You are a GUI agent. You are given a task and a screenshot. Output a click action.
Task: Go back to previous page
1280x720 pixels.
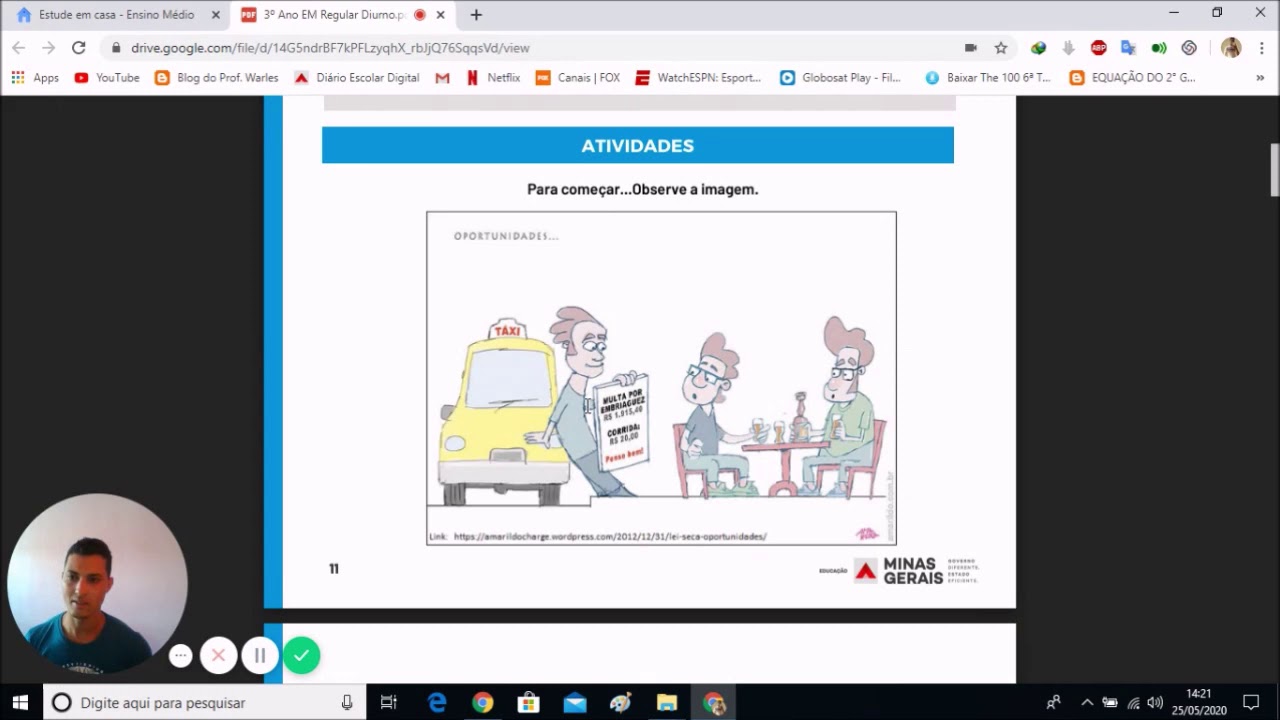point(19,48)
